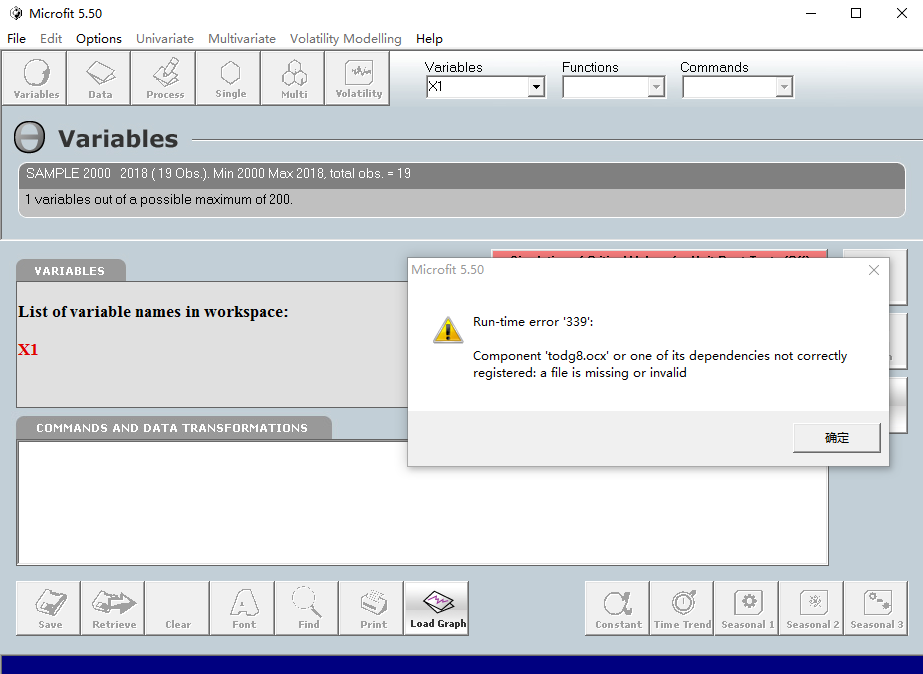This screenshot has width=923, height=674.
Task: Open the Process toolbar button
Action: pos(164,78)
